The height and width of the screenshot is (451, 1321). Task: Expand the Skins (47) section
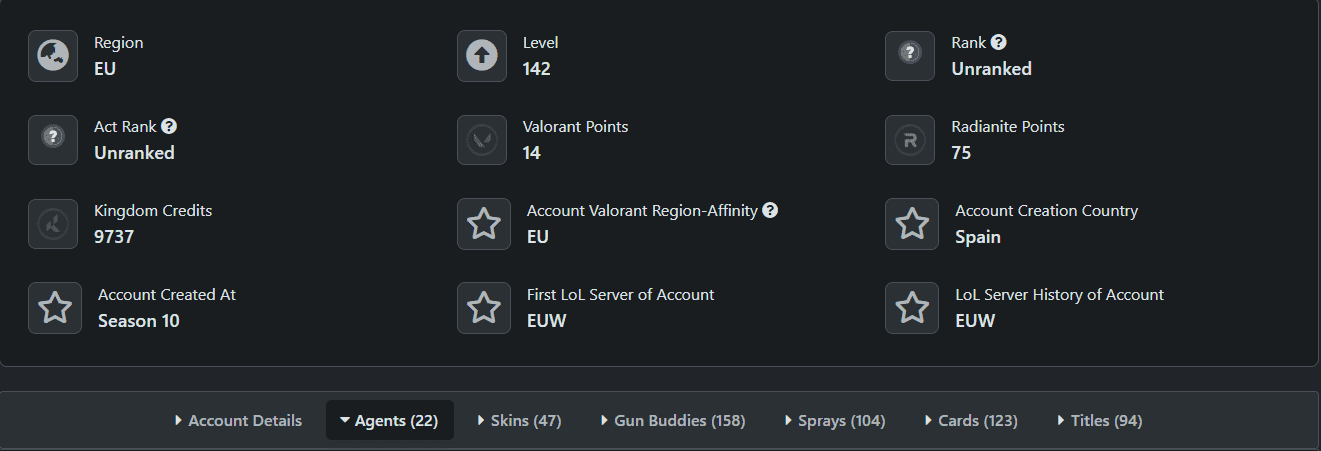[x=519, y=421]
